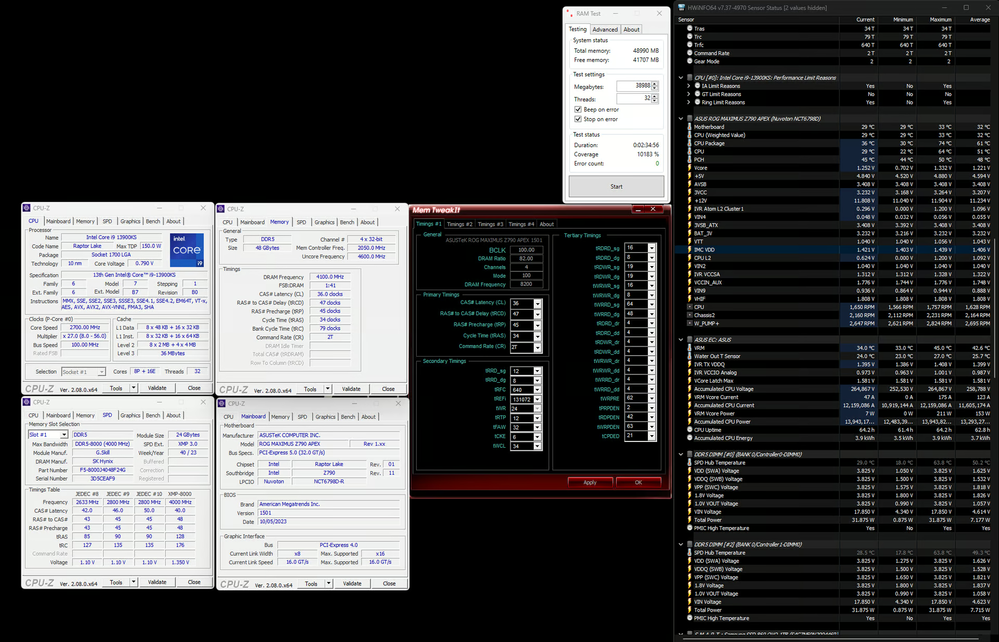999x642 pixels.
Task: Collapse the DDR5 DIMM [#0] sensor group
Action: tap(681, 454)
